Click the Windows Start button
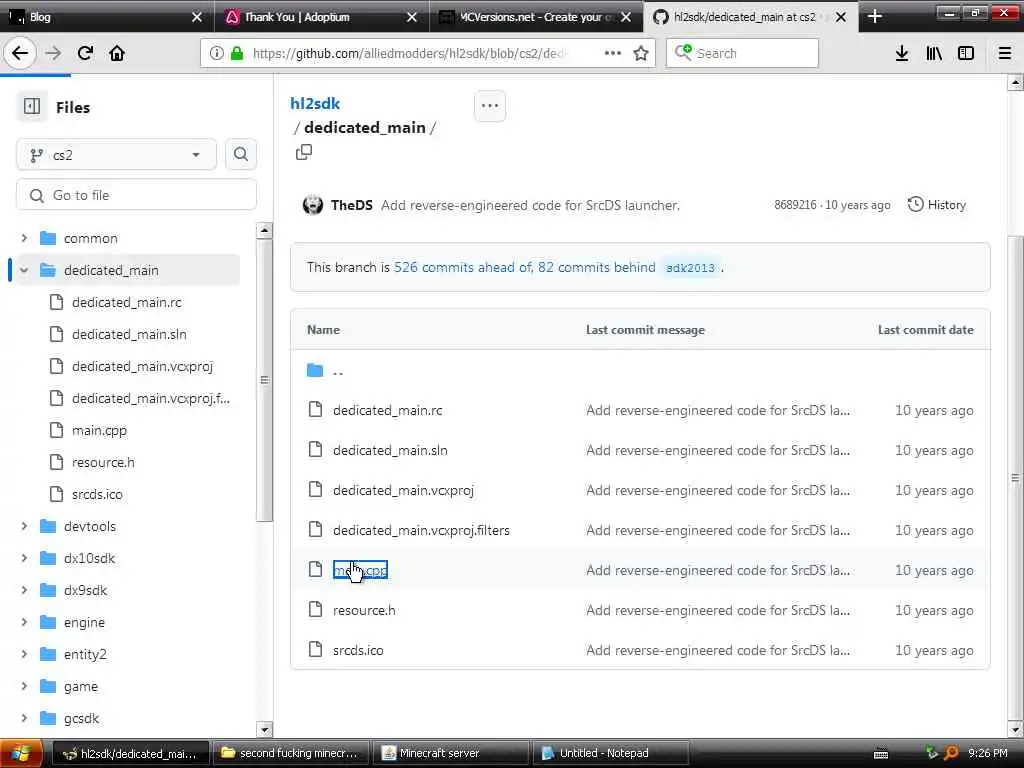This screenshot has width=1024, height=768. click(21, 753)
